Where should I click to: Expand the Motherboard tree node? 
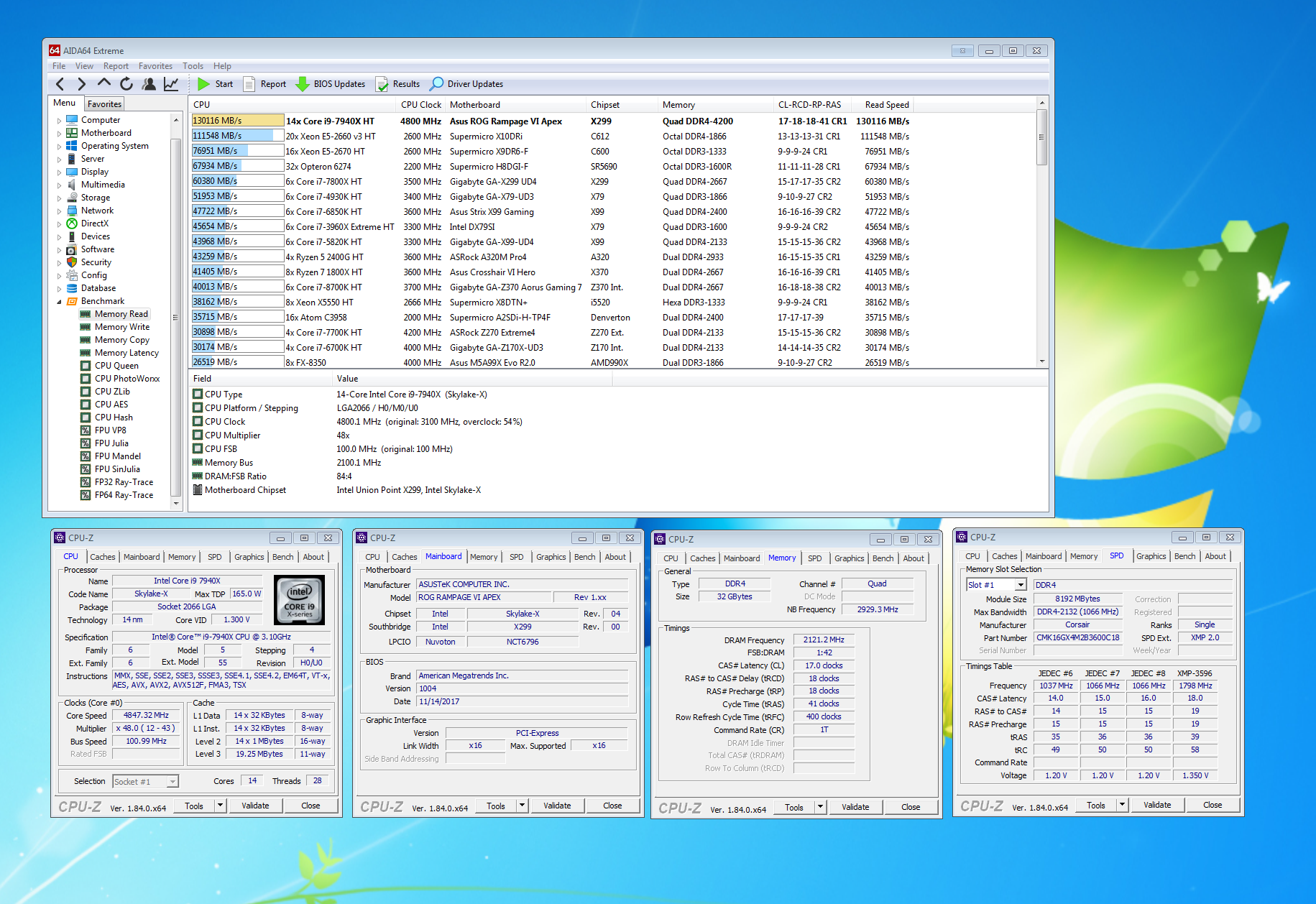pyautogui.click(x=59, y=134)
